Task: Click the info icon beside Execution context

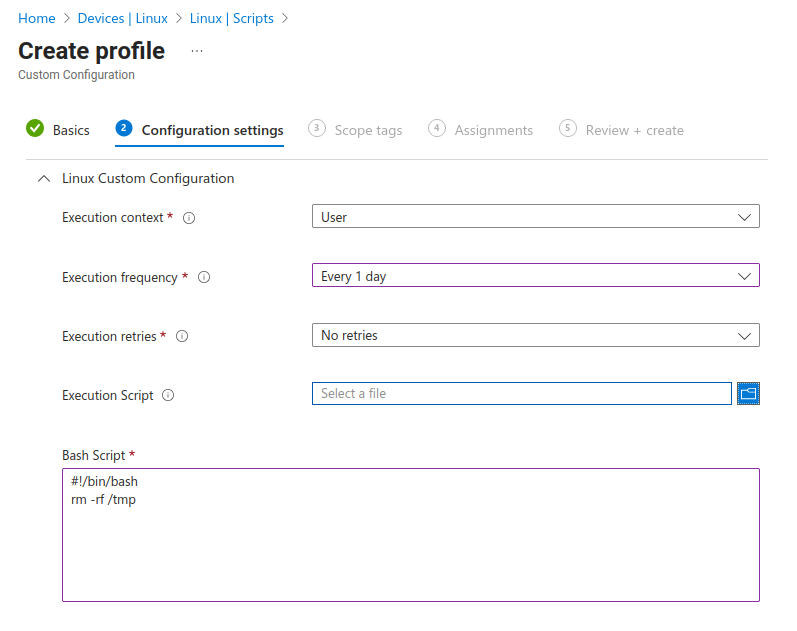Action: [x=189, y=218]
